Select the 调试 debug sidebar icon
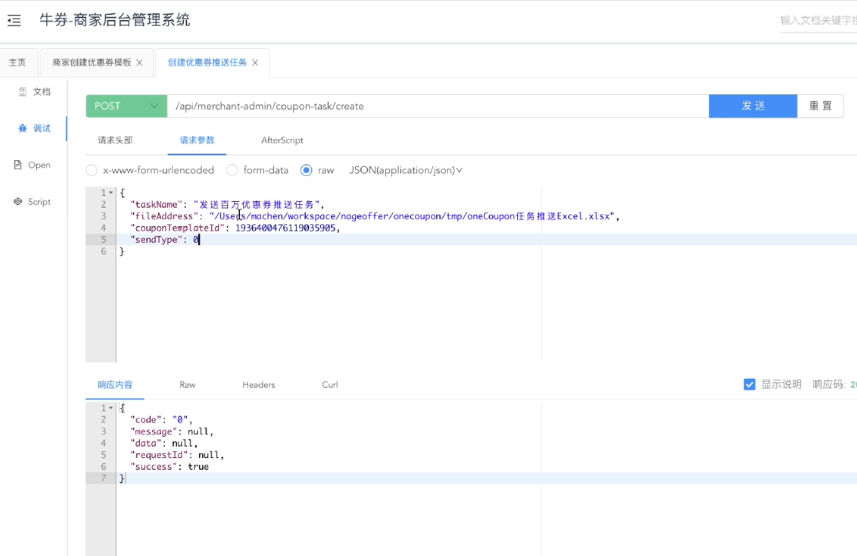The height and width of the screenshot is (556, 857). [x=34, y=128]
